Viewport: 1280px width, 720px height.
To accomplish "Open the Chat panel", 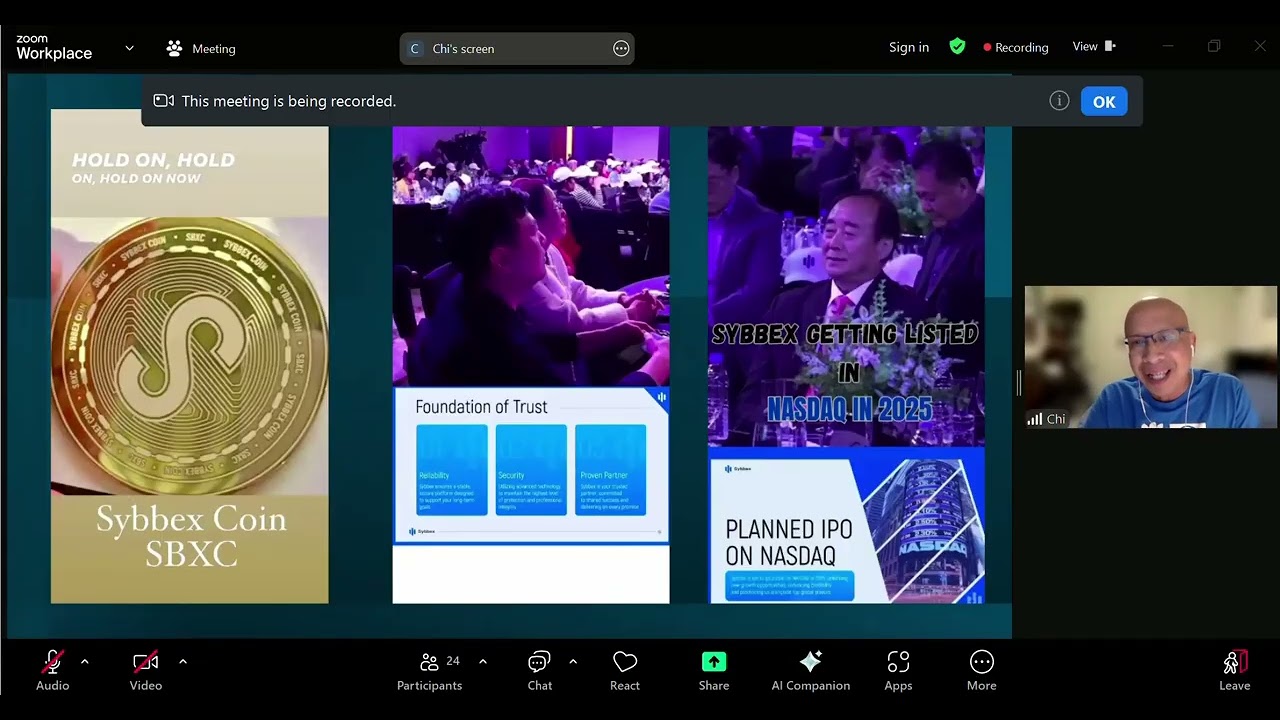I will (x=540, y=670).
